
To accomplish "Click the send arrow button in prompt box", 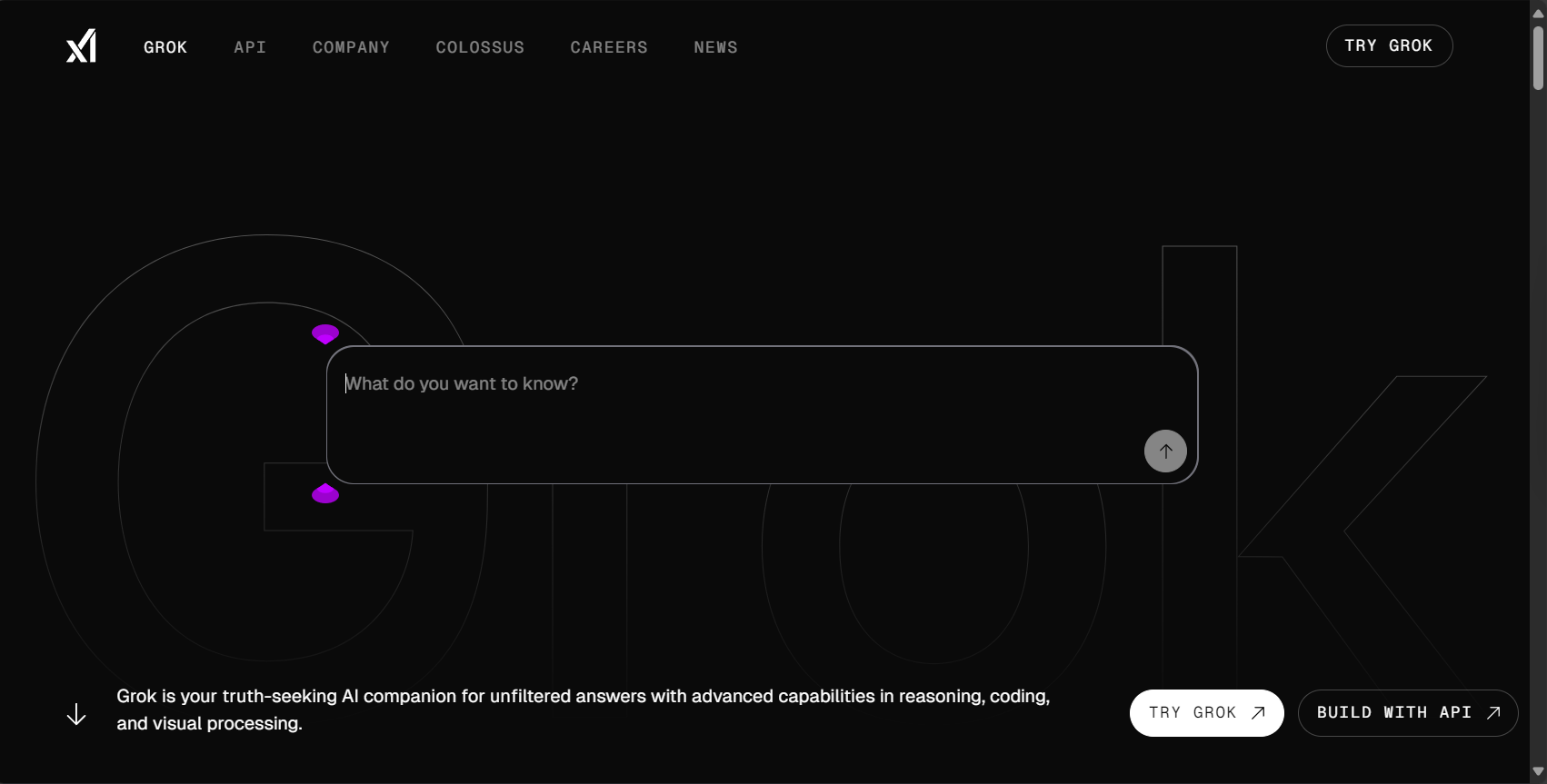I will point(1165,451).
